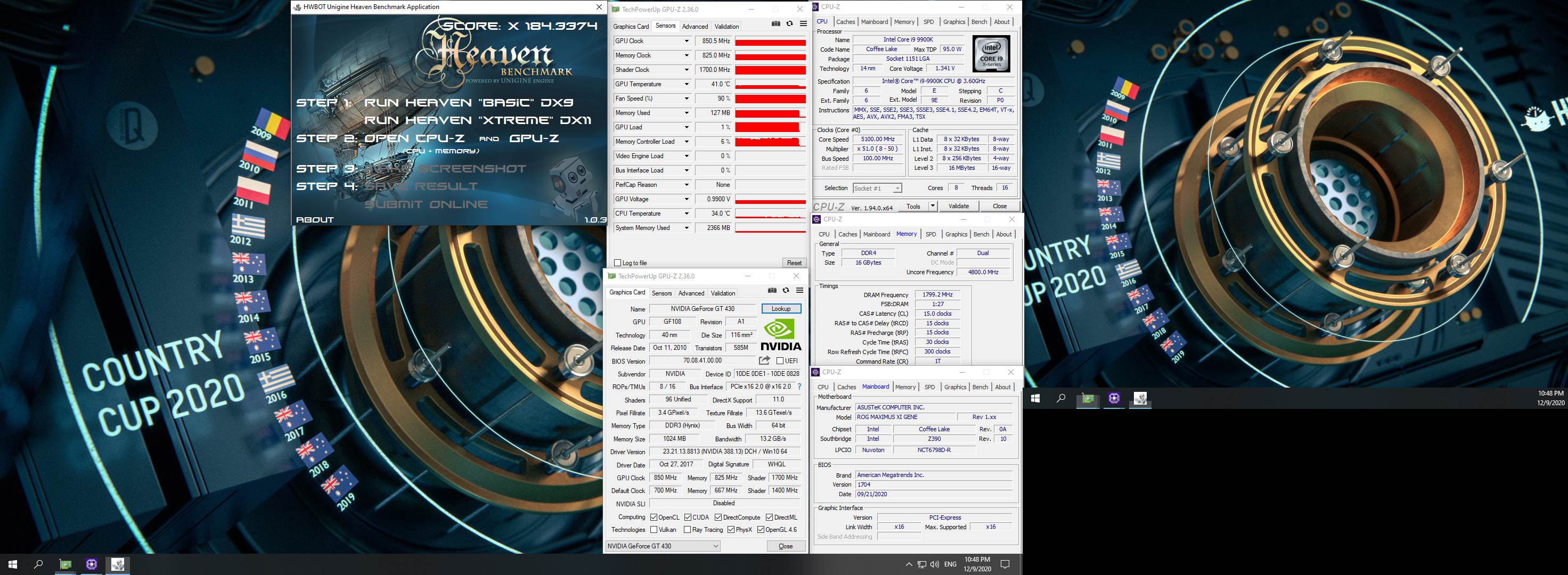Toggle the UEFI checkbox in GPU-Z
This screenshot has height=575, width=1568.
[780, 361]
